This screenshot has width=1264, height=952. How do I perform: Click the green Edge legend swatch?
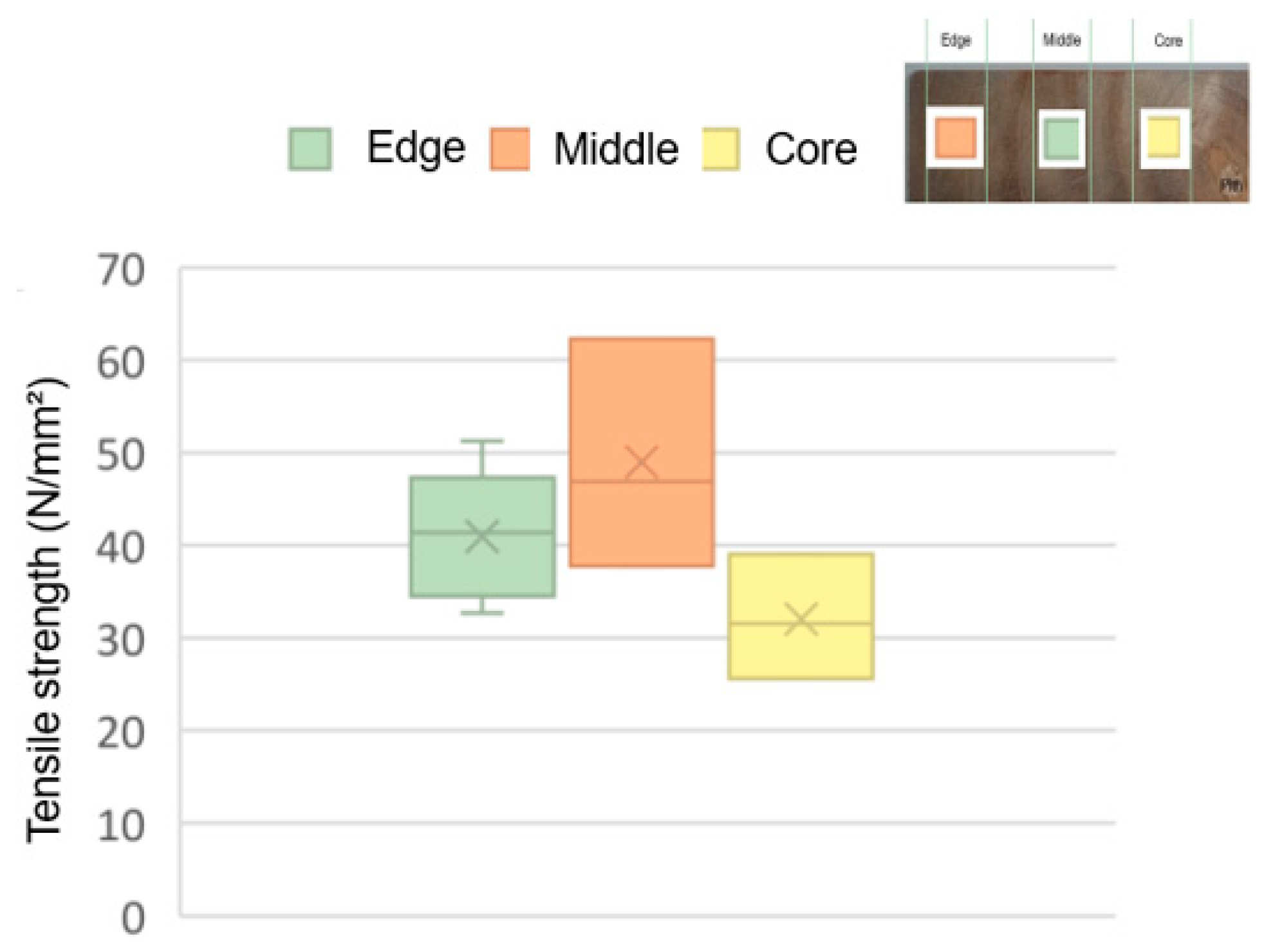(x=310, y=149)
